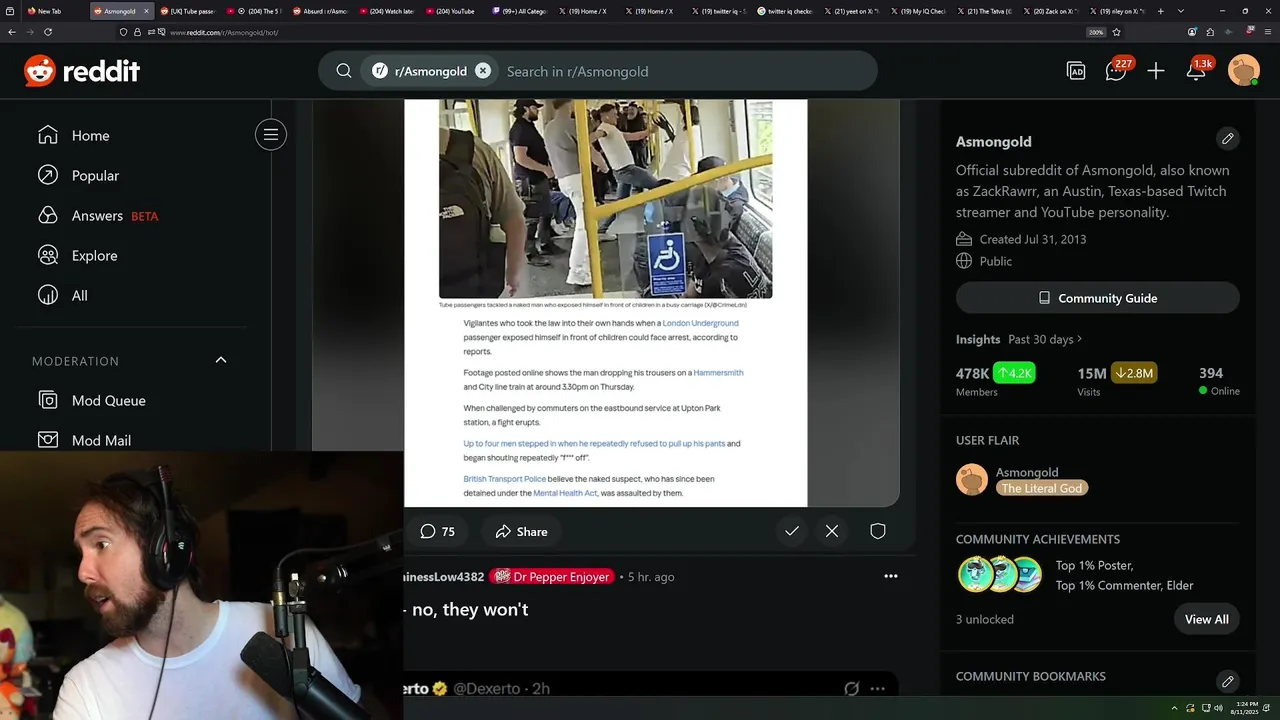Click the Home house icon
The width and height of the screenshot is (1280, 720).
pos(48,135)
